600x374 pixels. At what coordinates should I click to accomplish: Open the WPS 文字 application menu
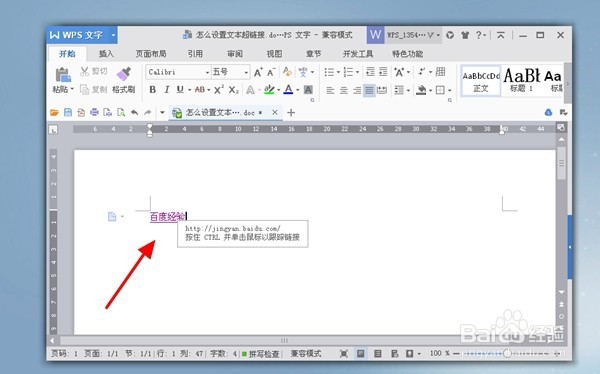click(82, 35)
